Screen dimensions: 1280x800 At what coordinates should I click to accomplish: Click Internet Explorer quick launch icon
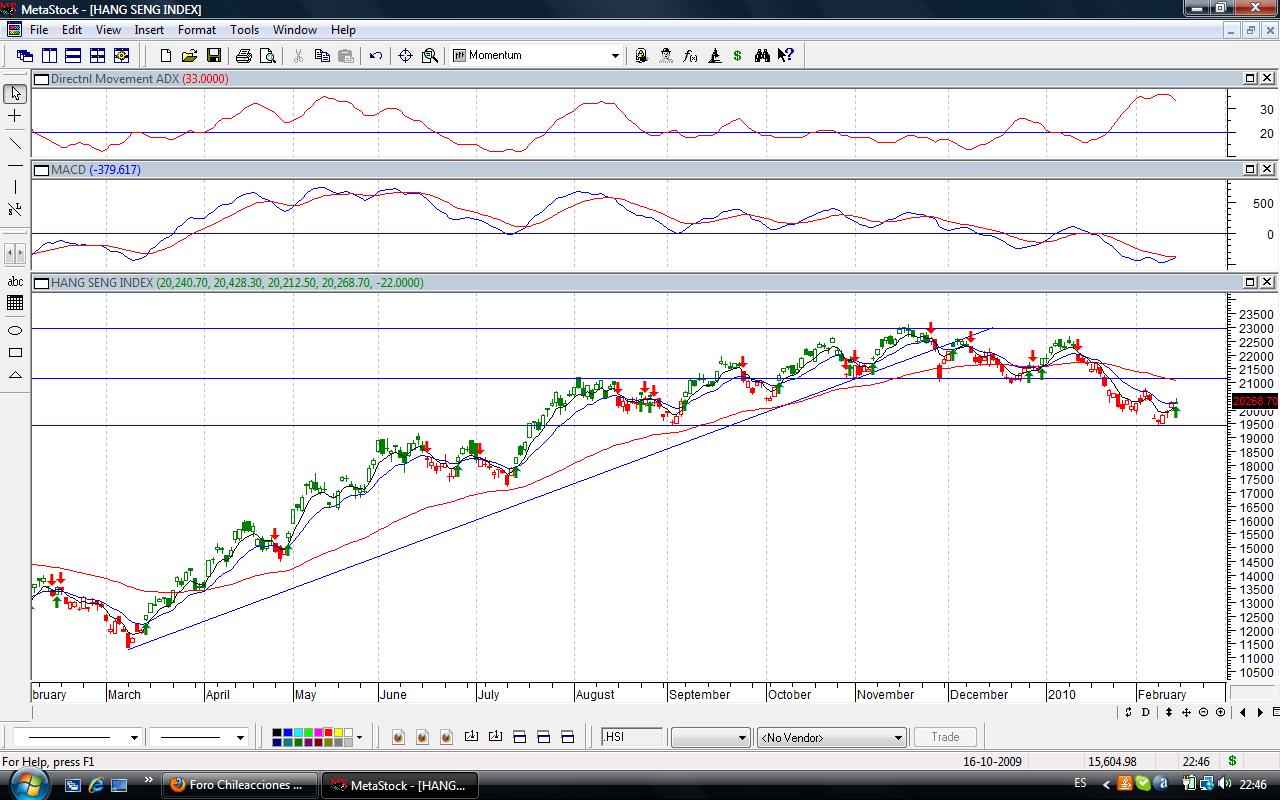click(96, 785)
